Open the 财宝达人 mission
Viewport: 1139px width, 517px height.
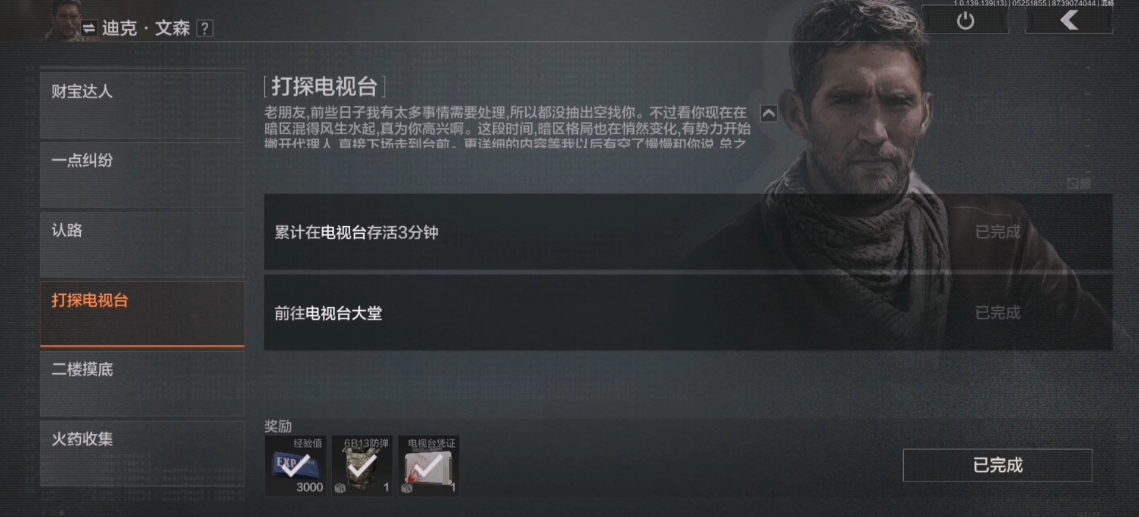pos(142,105)
